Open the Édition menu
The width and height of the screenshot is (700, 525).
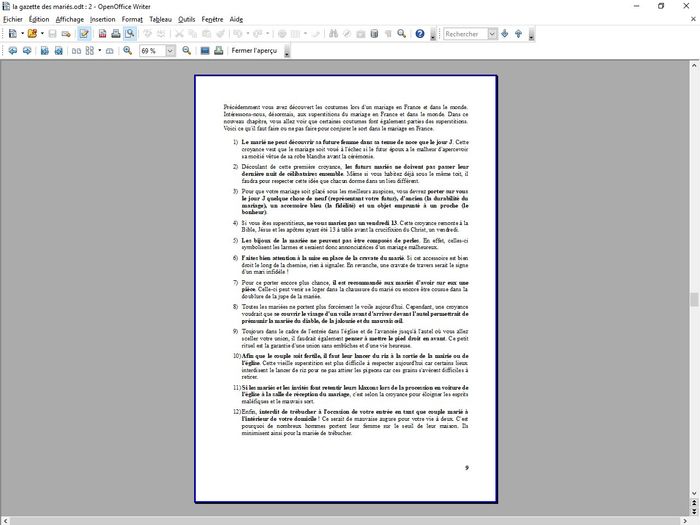point(39,19)
